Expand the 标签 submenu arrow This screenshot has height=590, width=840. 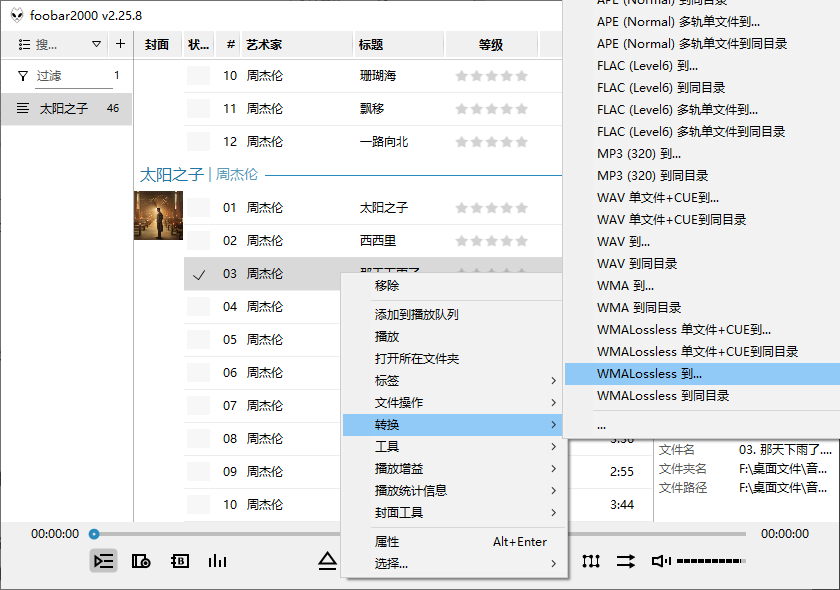[x=553, y=380]
